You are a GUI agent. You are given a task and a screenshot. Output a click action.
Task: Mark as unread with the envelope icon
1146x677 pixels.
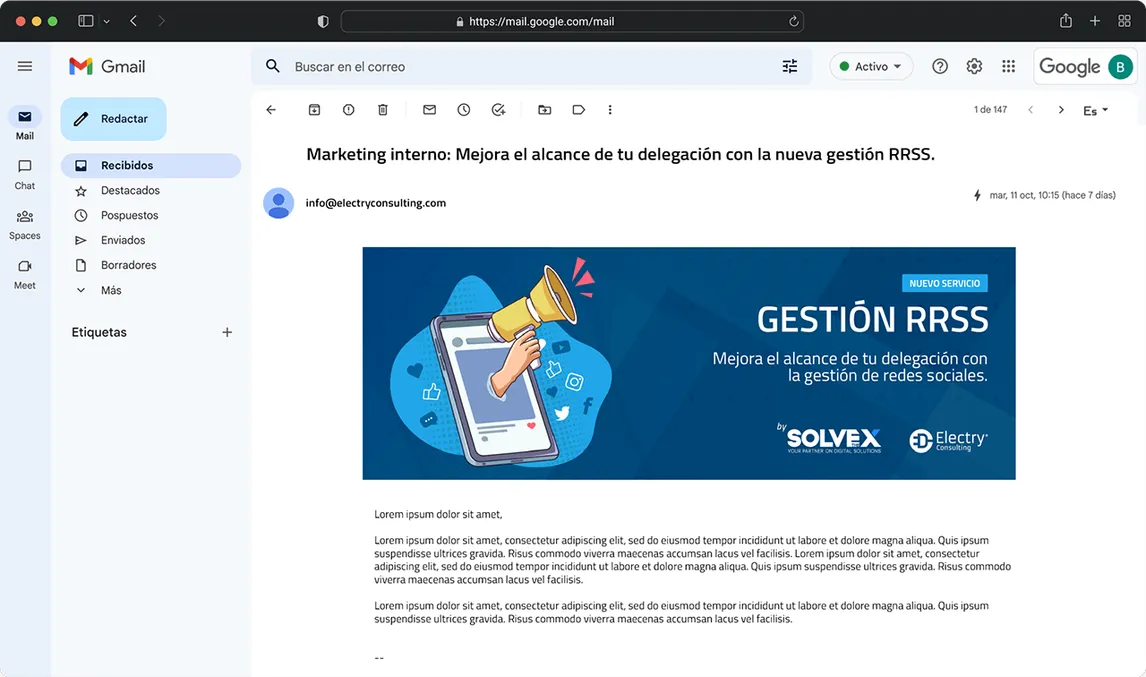click(429, 110)
